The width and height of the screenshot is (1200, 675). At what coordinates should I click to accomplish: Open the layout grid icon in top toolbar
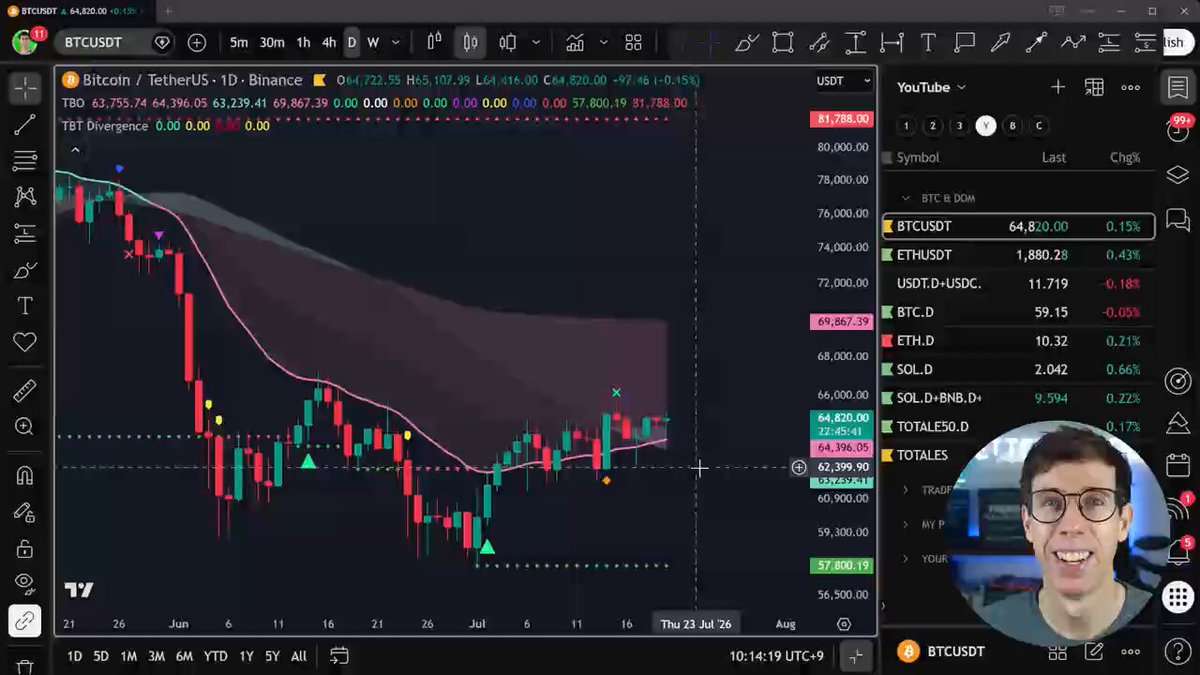click(633, 43)
